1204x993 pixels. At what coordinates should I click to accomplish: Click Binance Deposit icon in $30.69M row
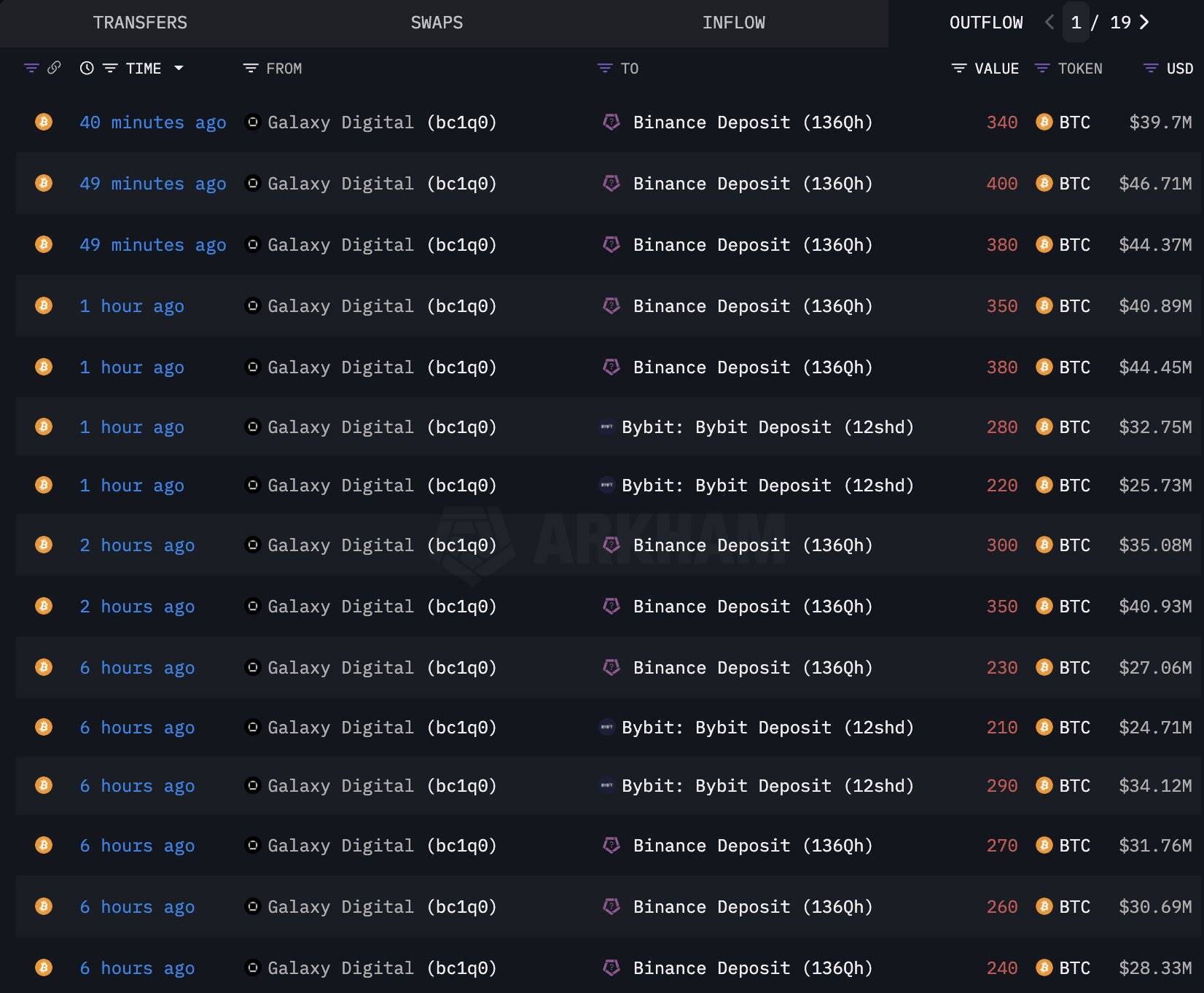611,906
